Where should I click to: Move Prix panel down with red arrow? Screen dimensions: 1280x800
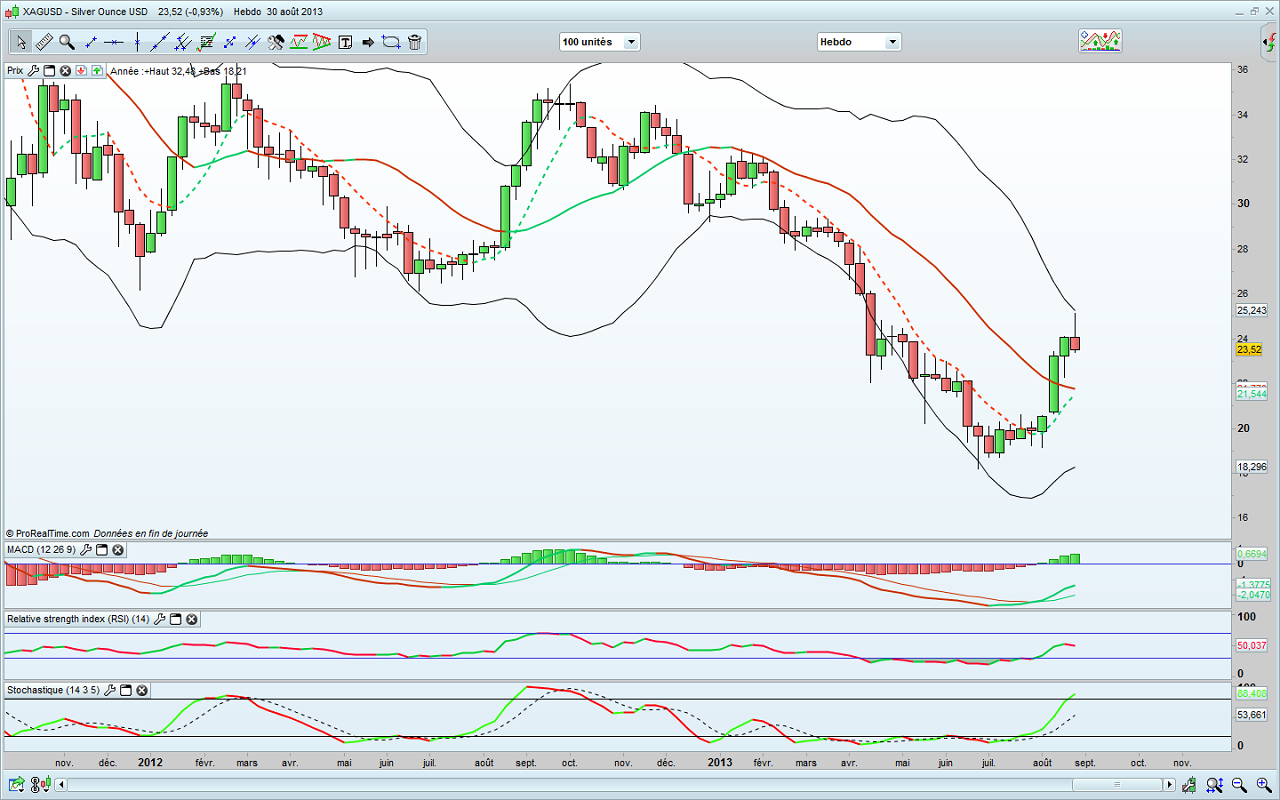pyautogui.click(x=81, y=71)
